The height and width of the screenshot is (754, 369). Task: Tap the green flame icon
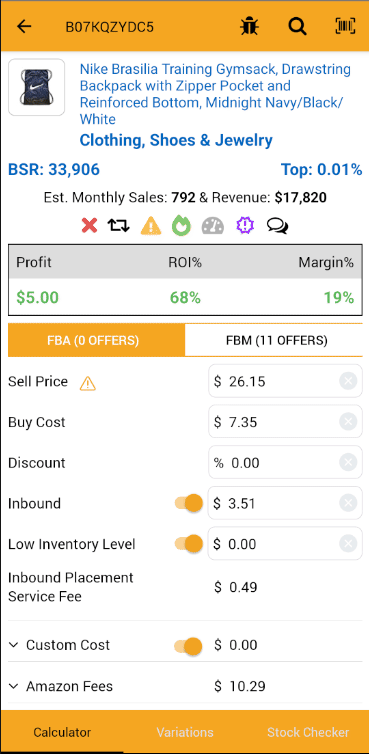coord(182,226)
